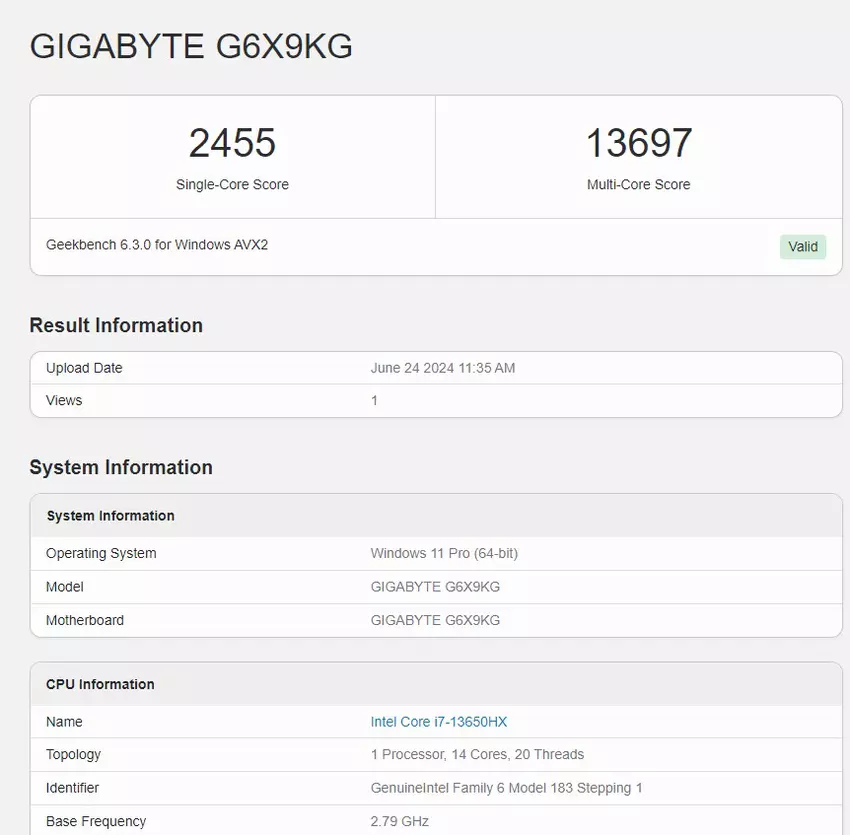Viewport: 850px width, 835px height.
Task: Click the CPU Information table header
Action: 100,685
